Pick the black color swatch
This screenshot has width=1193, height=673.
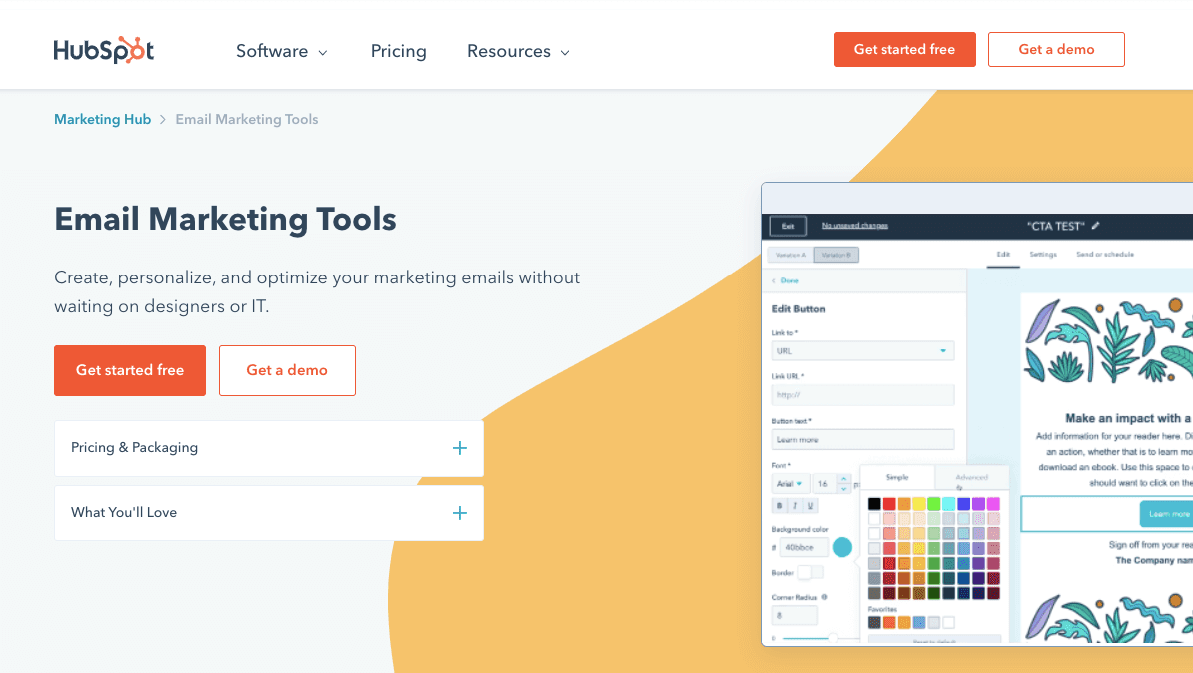(874, 503)
